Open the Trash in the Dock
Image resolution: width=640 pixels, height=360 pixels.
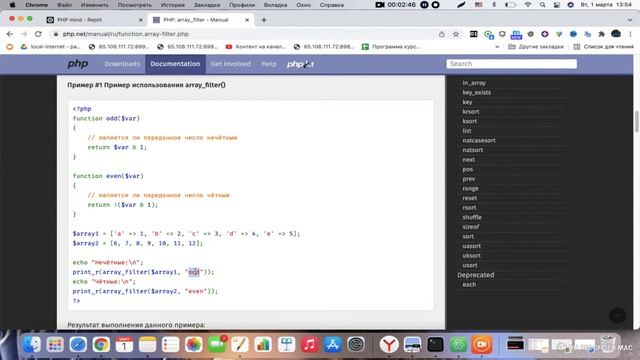[x=608, y=345]
